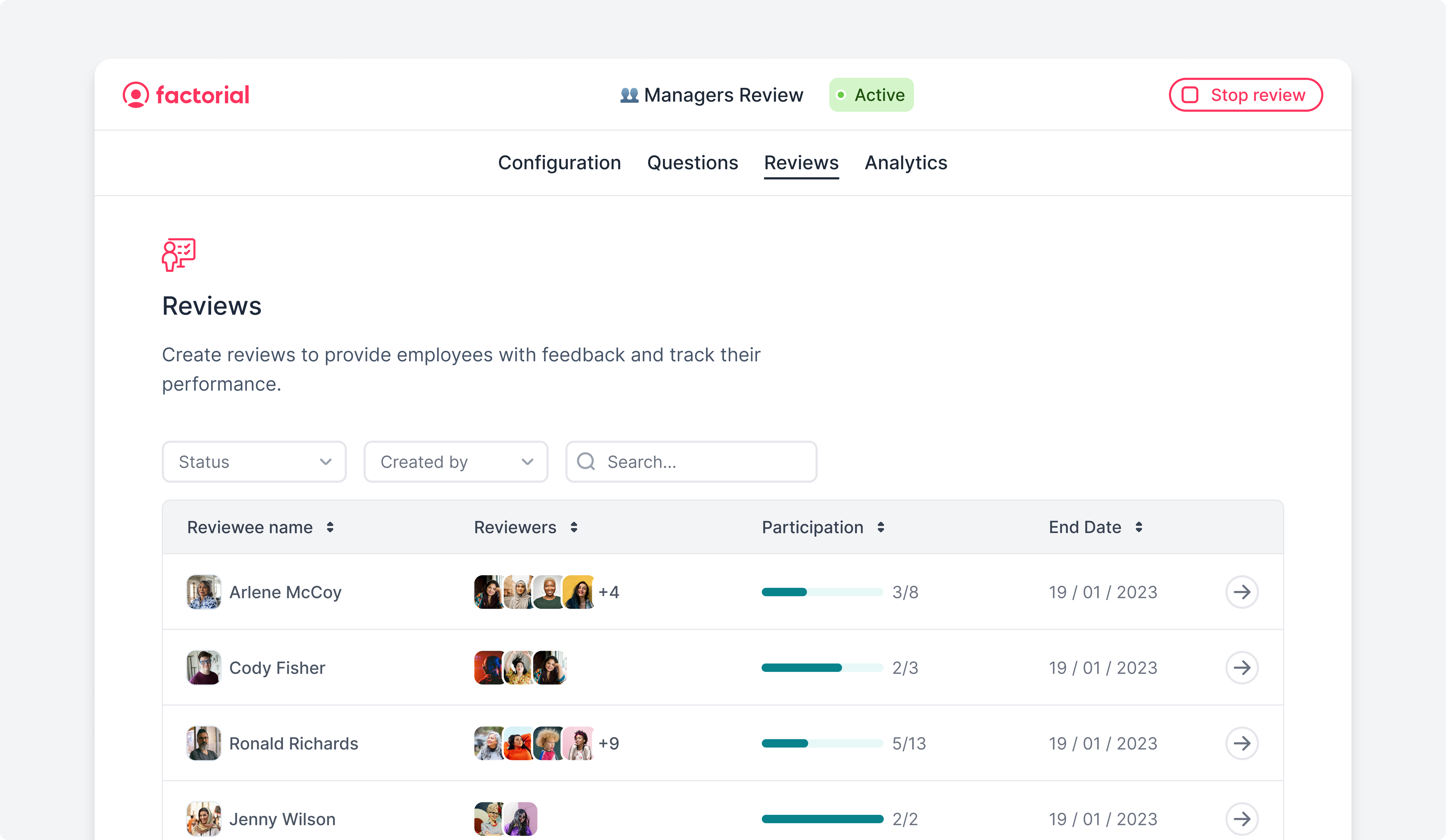Click the Reviews section presentation icon
Viewport: 1446px width, 840px height.
(x=179, y=255)
